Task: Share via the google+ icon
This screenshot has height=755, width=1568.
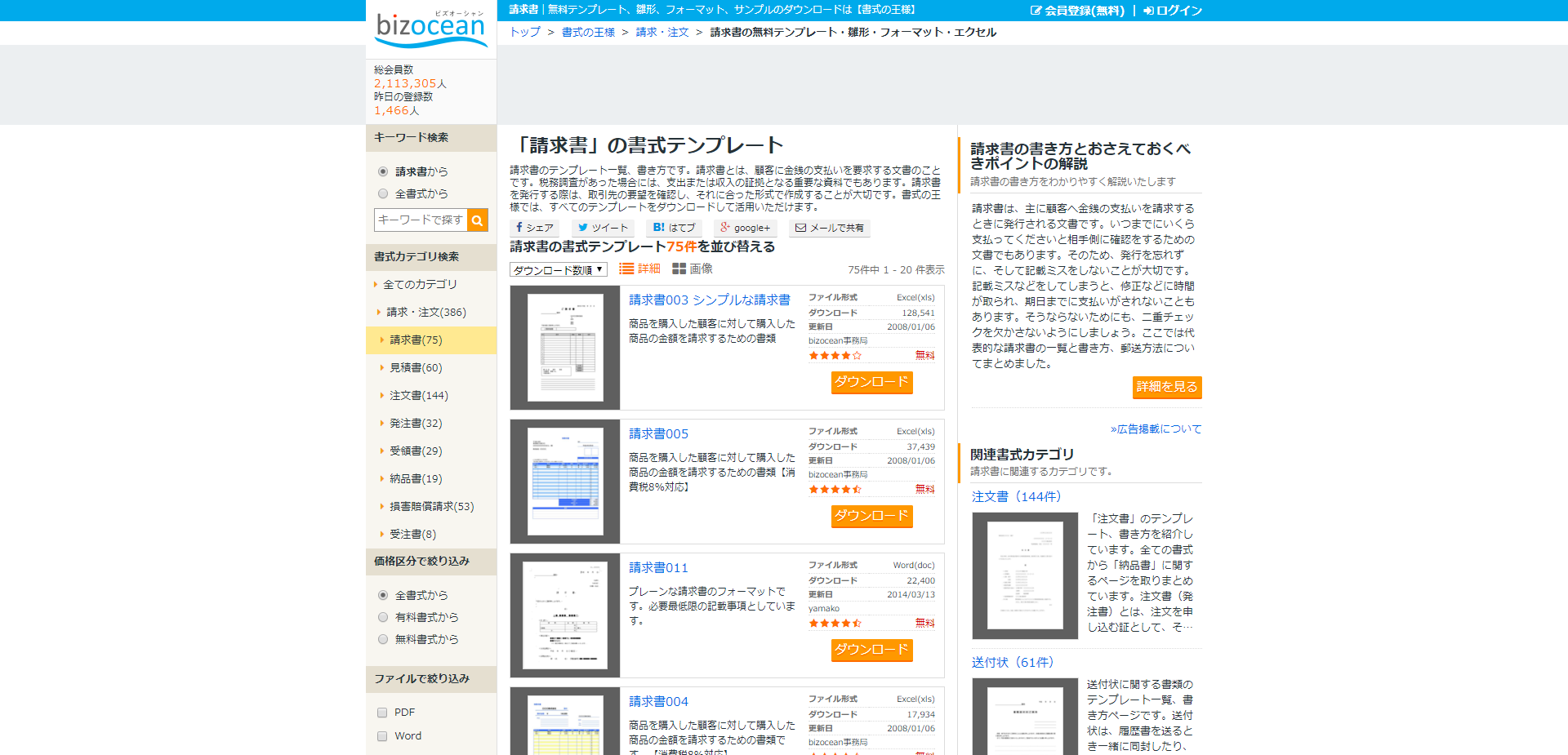Action: (744, 228)
